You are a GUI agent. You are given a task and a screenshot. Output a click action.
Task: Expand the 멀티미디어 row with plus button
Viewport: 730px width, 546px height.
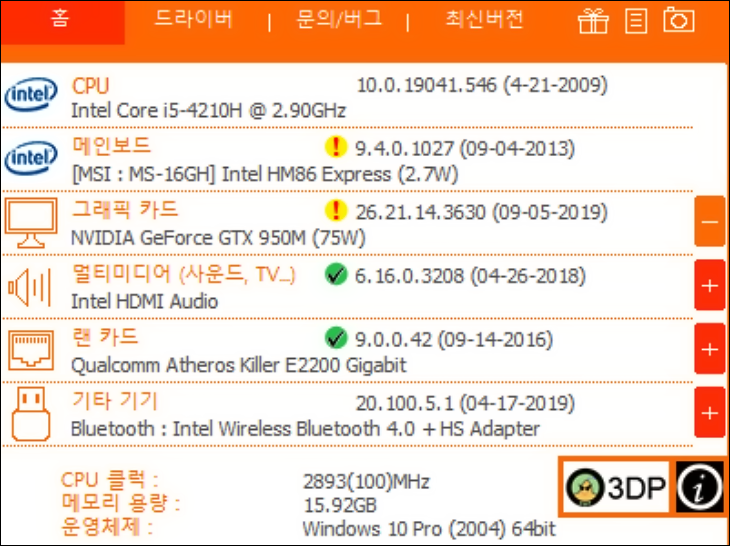coord(710,285)
